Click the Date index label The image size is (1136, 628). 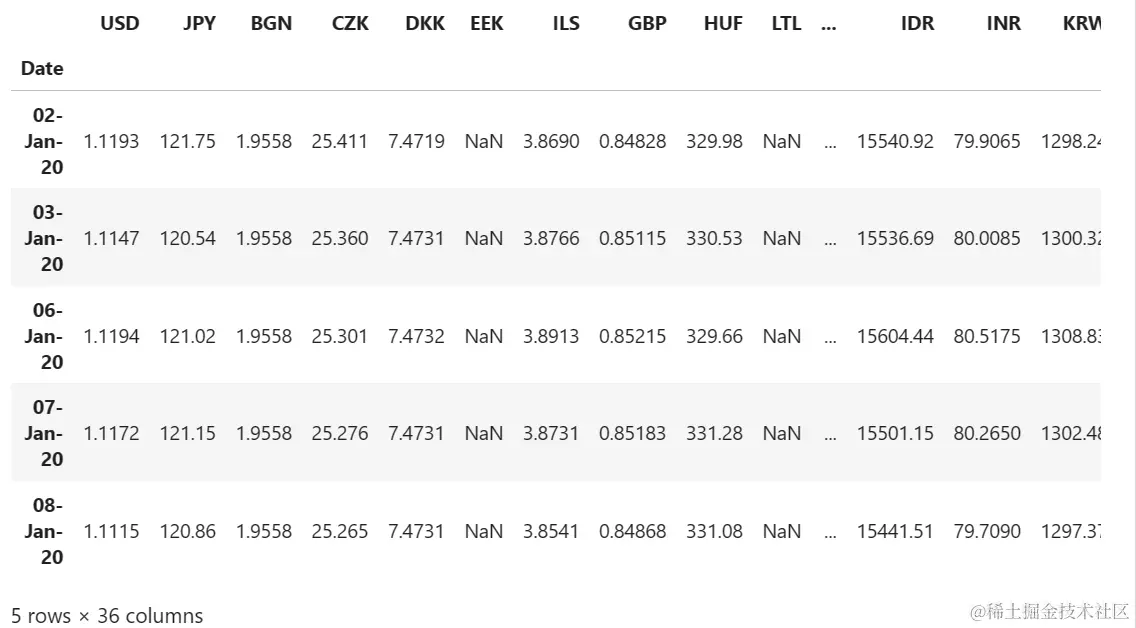(42, 68)
